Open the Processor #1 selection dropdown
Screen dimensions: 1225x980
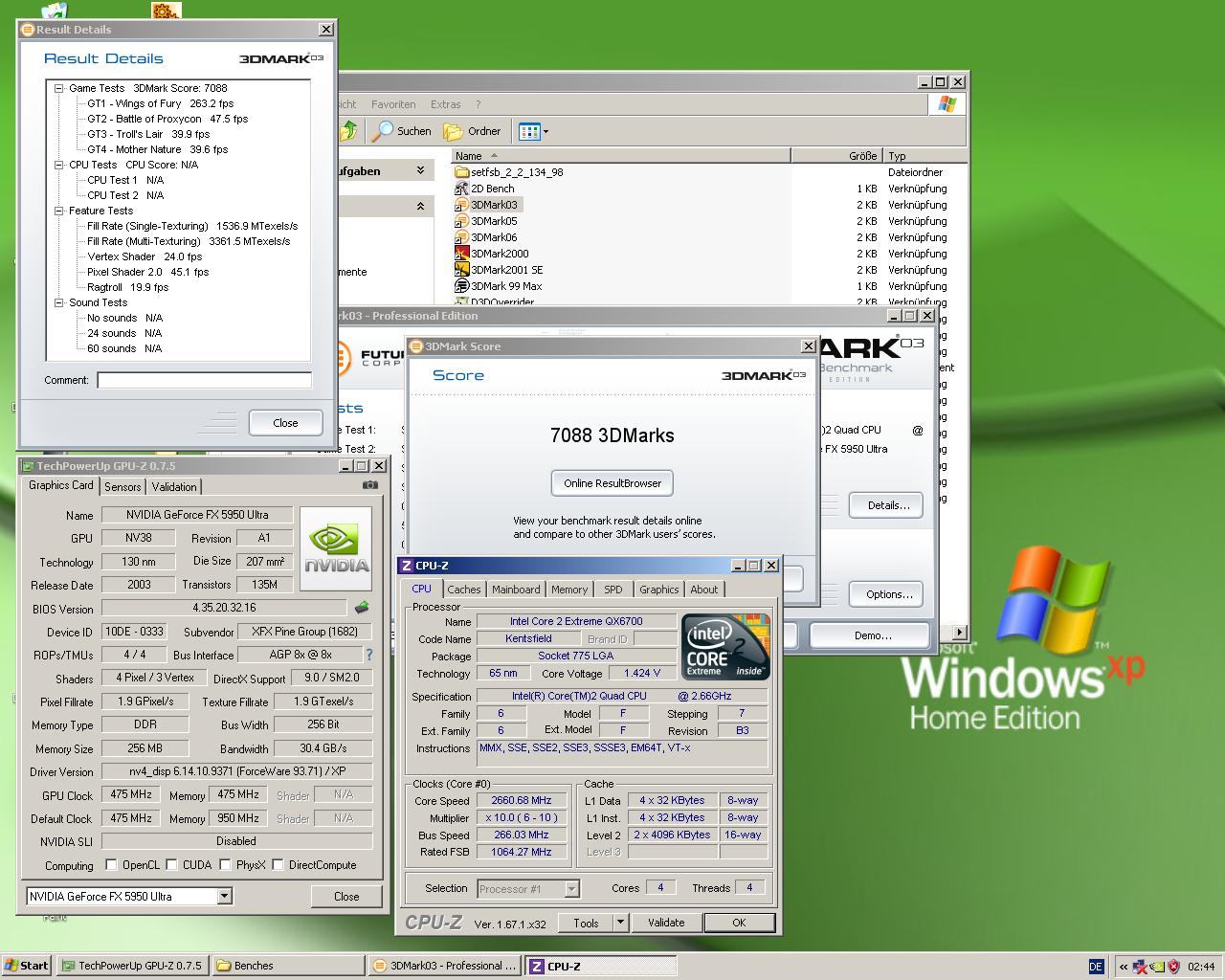pos(571,889)
